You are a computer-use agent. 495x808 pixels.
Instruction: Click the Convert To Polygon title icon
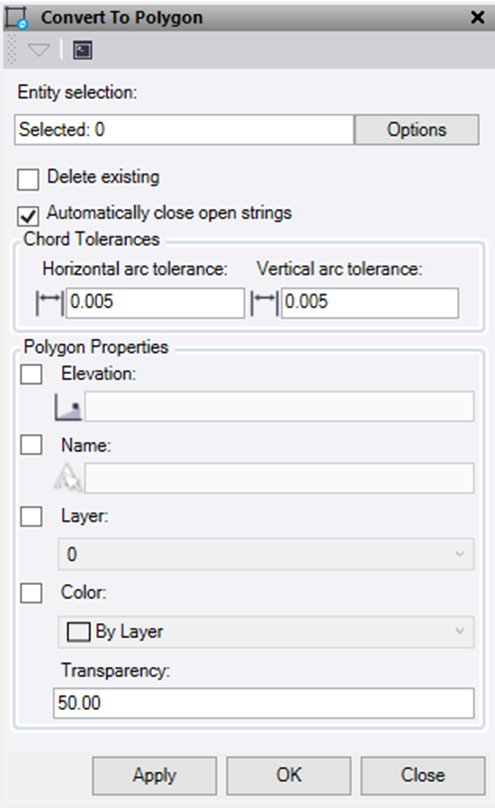[x=16, y=18]
